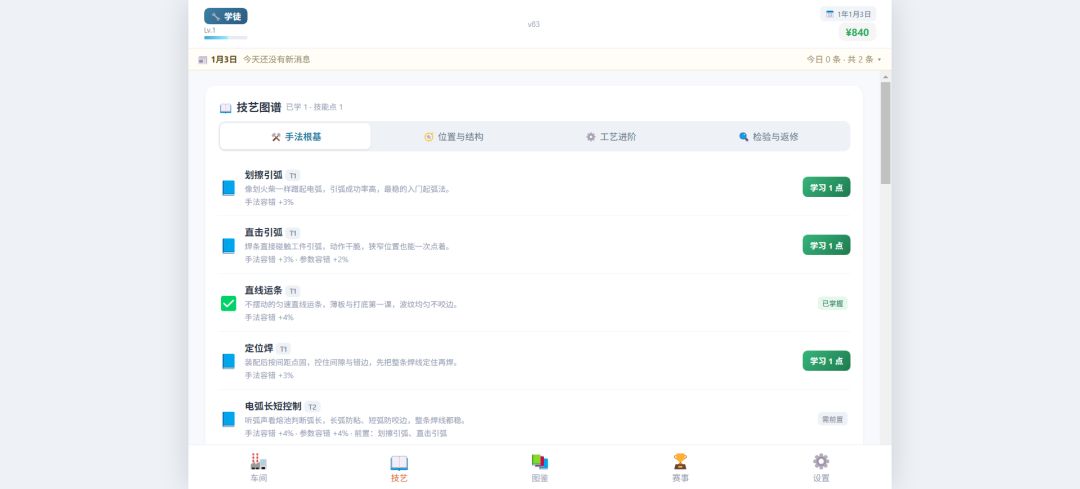Switch to the 位置与结构 tab
1080x489 pixels.
(x=453, y=136)
